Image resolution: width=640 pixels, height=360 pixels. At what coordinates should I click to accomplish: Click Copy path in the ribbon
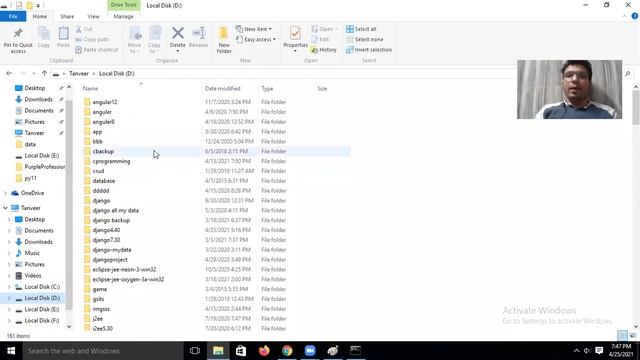[92, 39]
